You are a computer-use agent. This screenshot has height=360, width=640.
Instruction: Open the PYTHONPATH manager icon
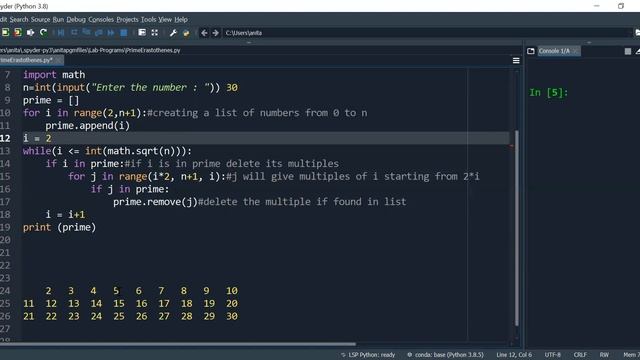tap(186, 33)
